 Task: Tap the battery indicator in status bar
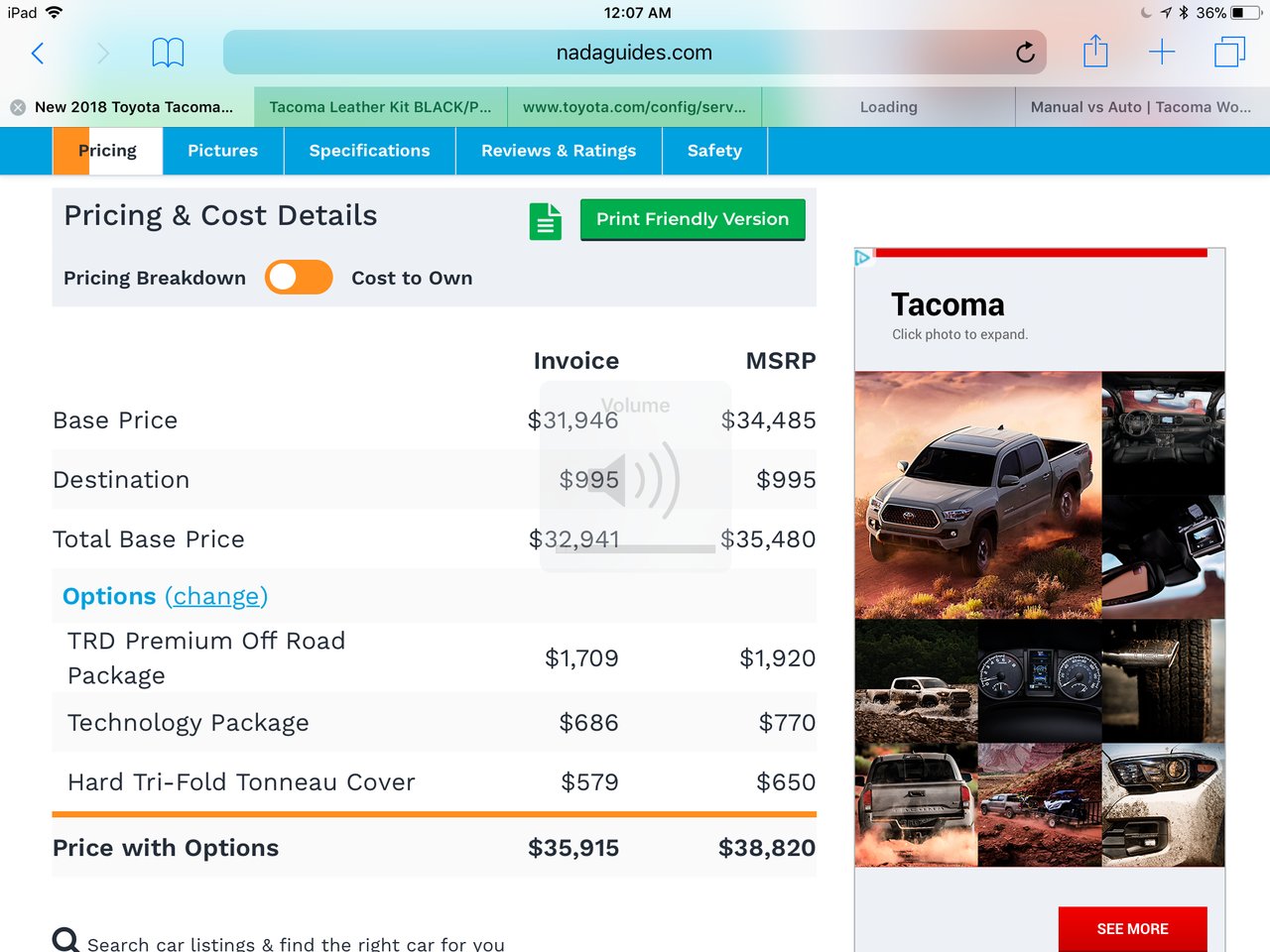tap(1247, 13)
